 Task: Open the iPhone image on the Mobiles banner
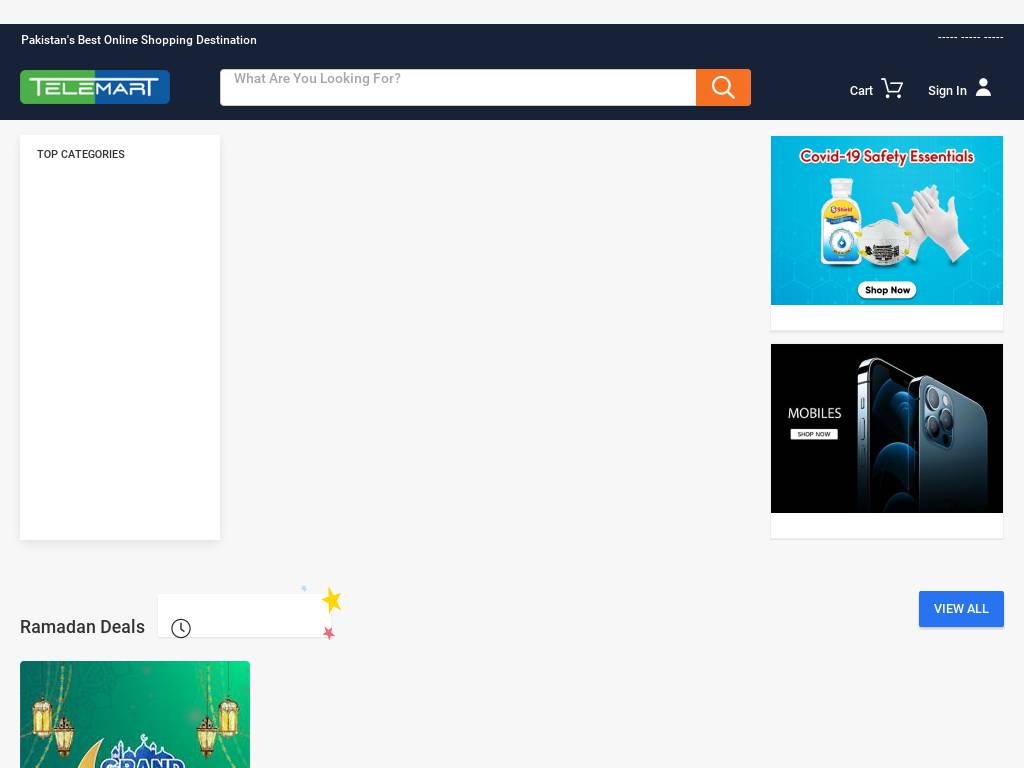[x=921, y=433]
